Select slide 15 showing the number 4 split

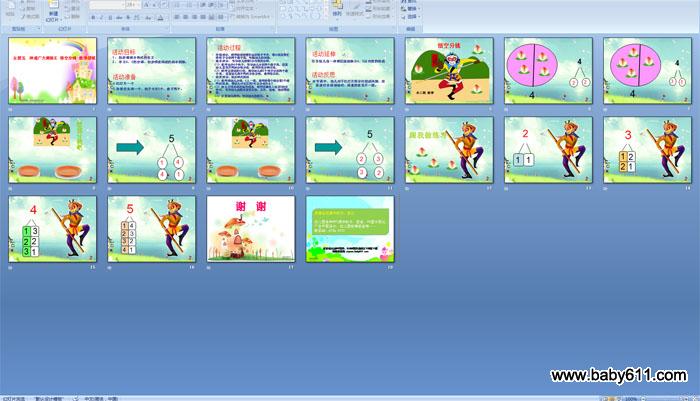(52, 229)
